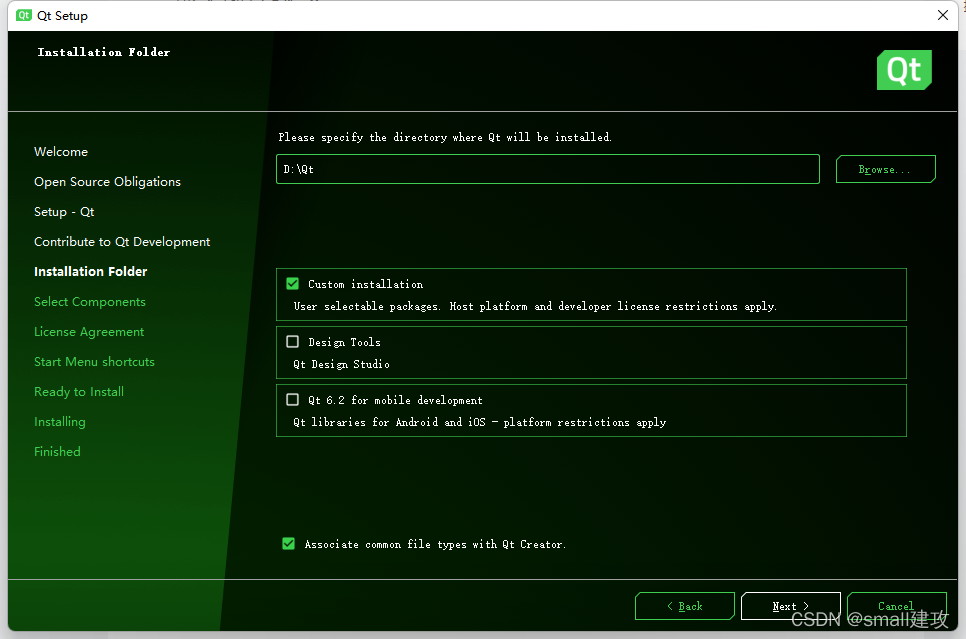Toggle Associate common file types with Qt Creator
966x639 pixels.
(x=288, y=543)
